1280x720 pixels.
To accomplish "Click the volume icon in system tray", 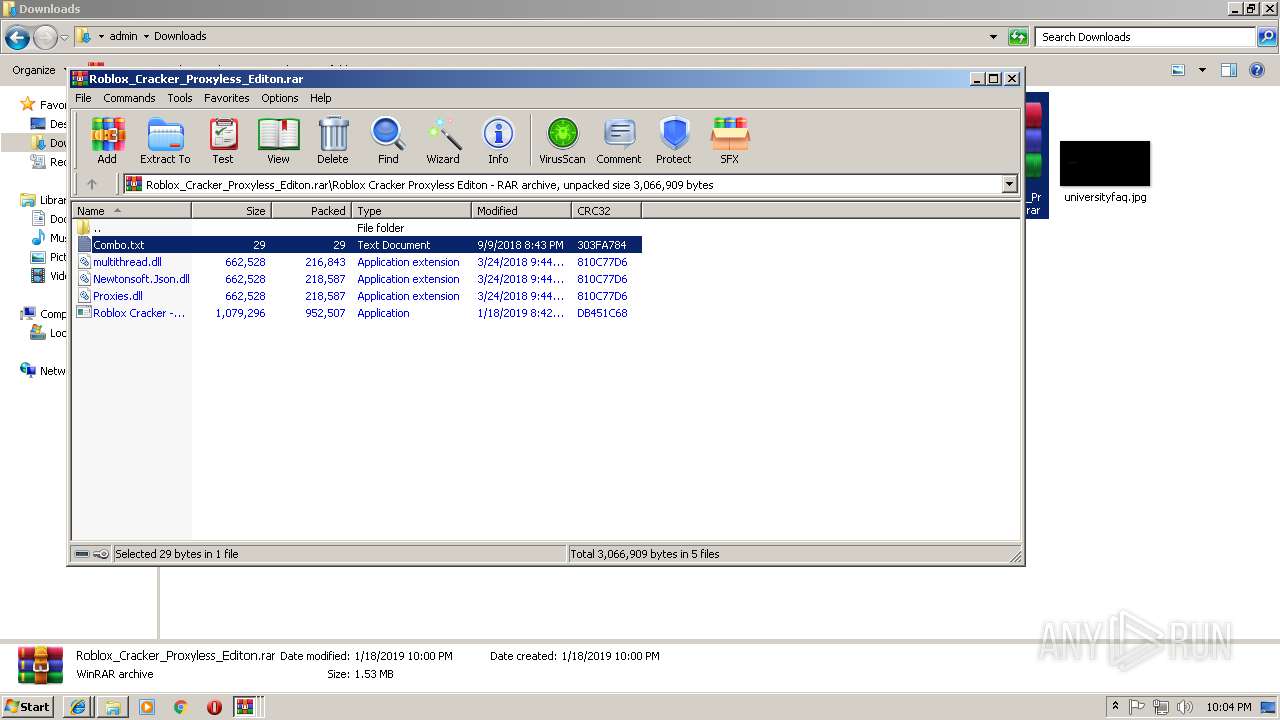I will tap(1185, 707).
